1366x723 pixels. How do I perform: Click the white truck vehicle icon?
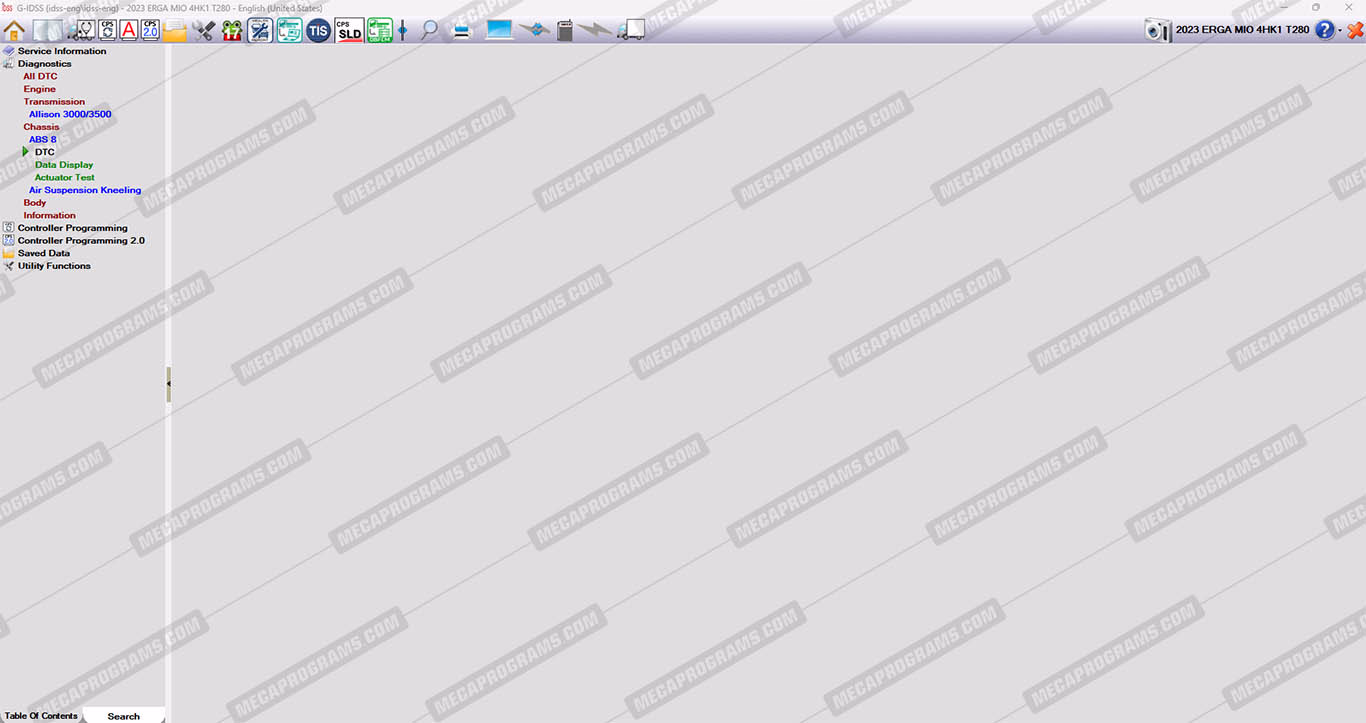(x=631, y=30)
